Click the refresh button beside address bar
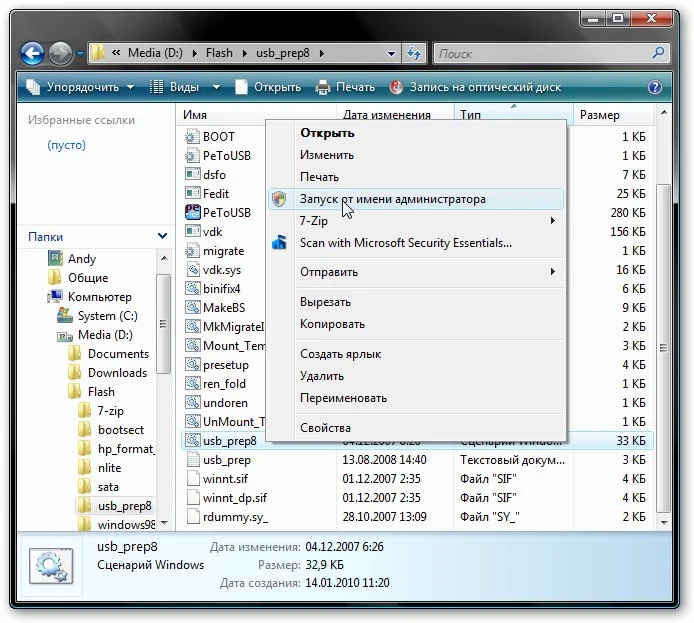Viewport: 694px width, 623px height. 414,54
